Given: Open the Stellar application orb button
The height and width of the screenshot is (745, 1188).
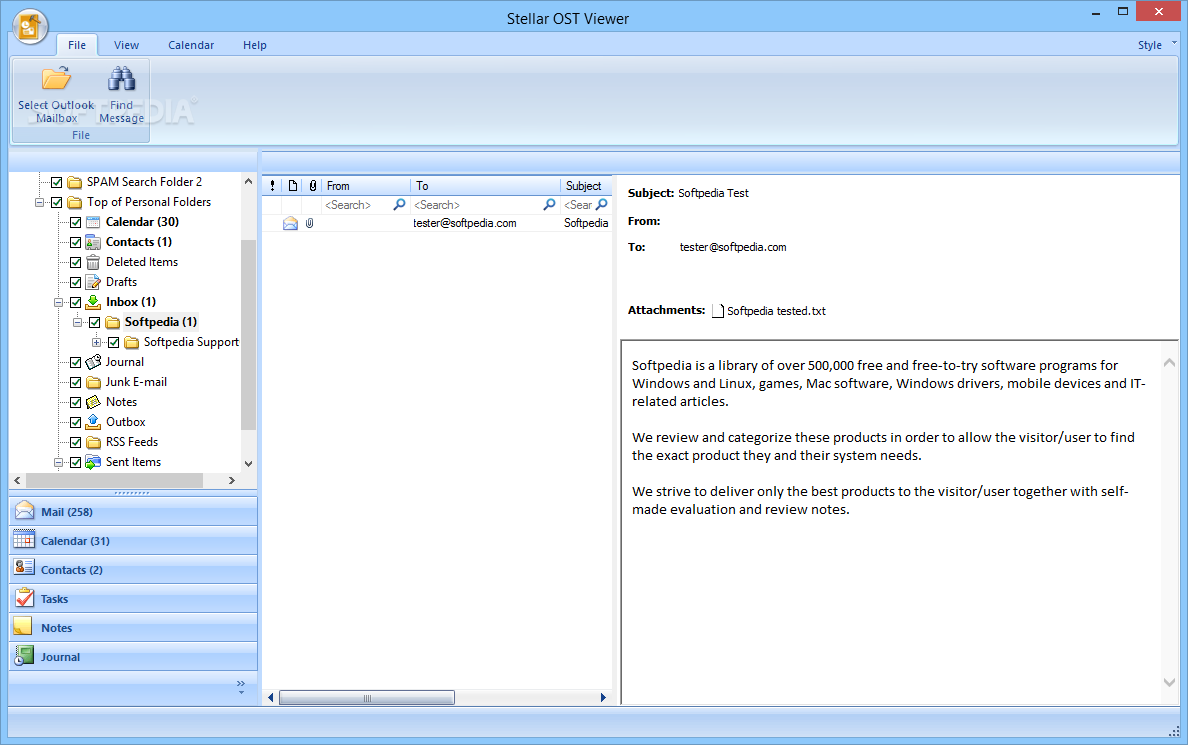Looking at the screenshot, I should tap(30, 28).
